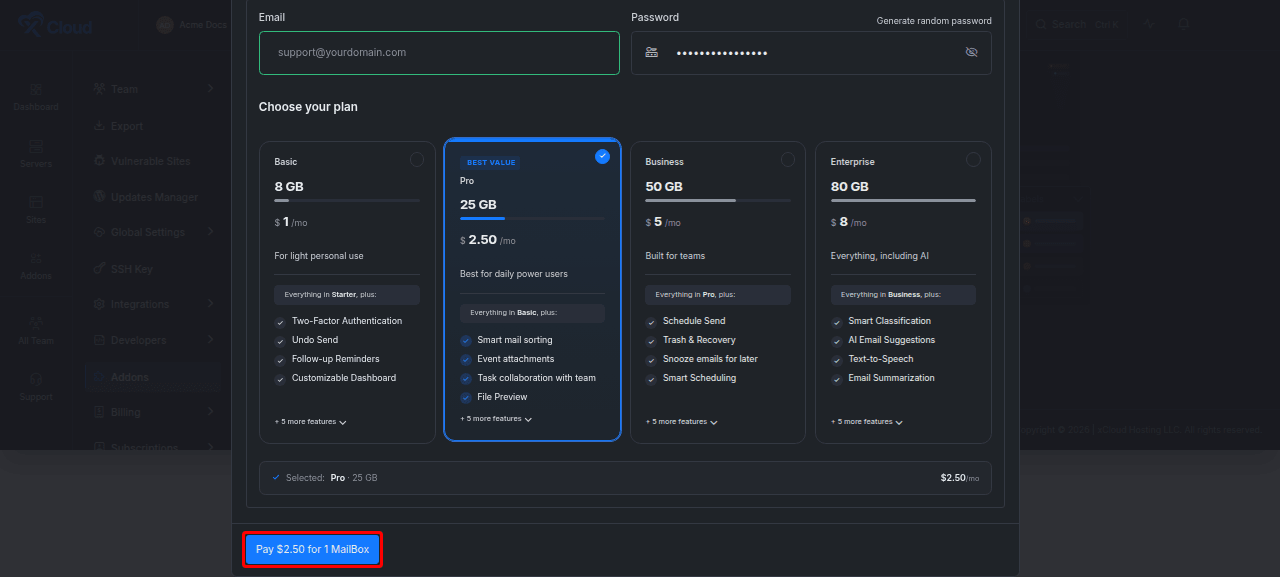The image size is (1280, 577).
Task: Click the Schedule Send feature text
Action: [x=694, y=321]
